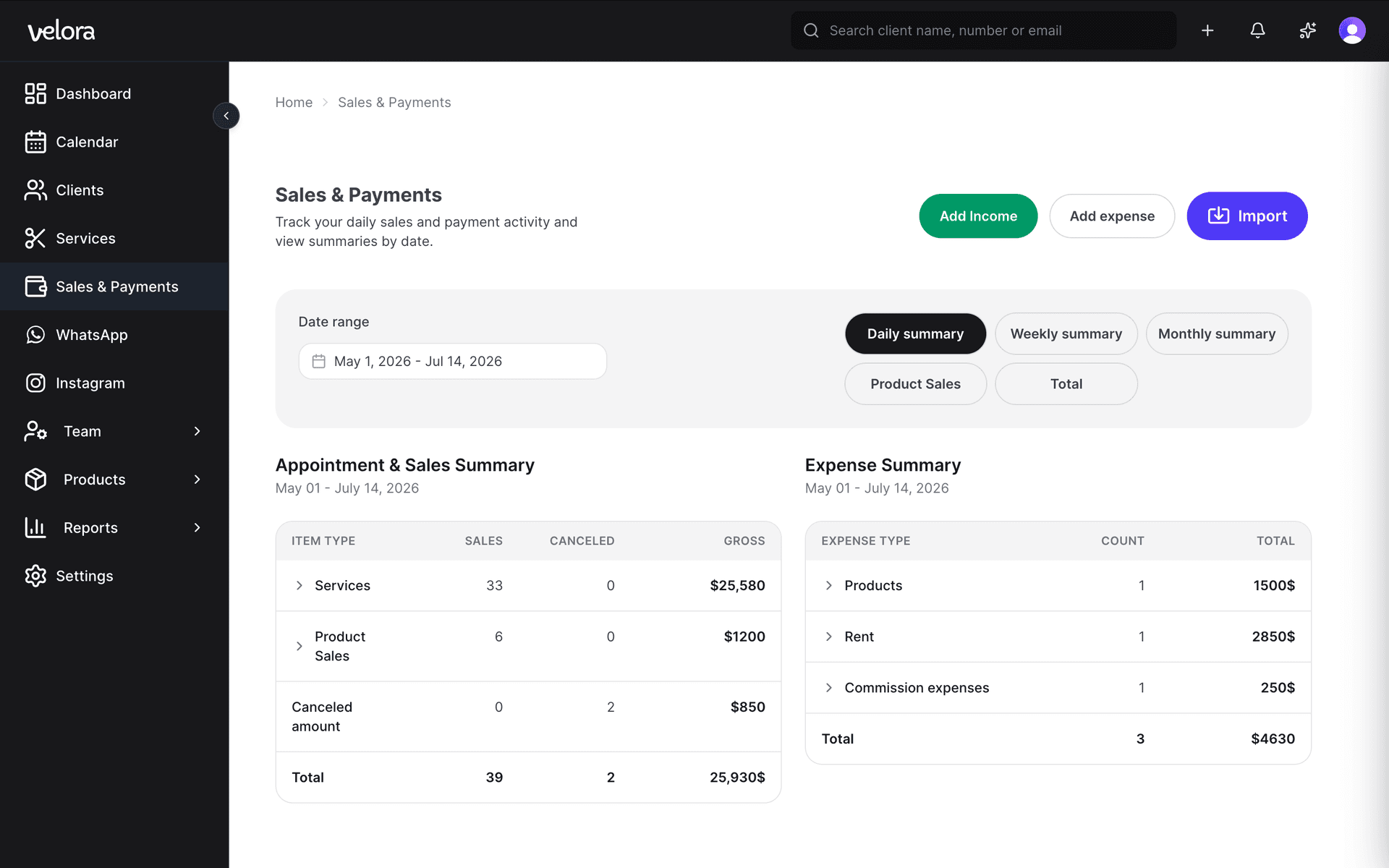Click the calendar icon in date range field

click(x=318, y=361)
